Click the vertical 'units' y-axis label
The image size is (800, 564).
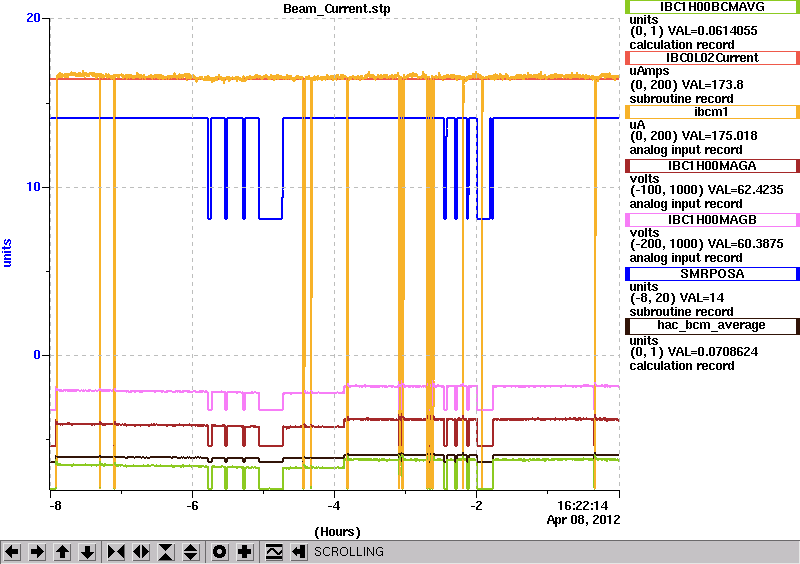coord(7,253)
